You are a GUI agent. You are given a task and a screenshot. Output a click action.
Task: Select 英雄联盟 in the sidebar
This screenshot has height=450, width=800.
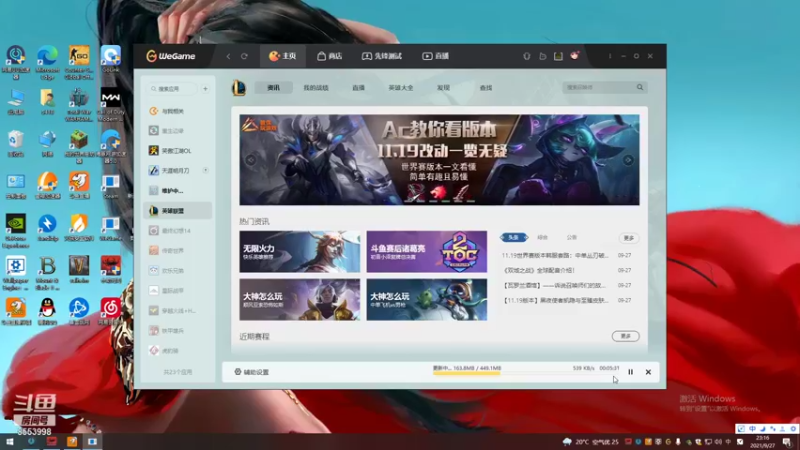(x=177, y=211)
